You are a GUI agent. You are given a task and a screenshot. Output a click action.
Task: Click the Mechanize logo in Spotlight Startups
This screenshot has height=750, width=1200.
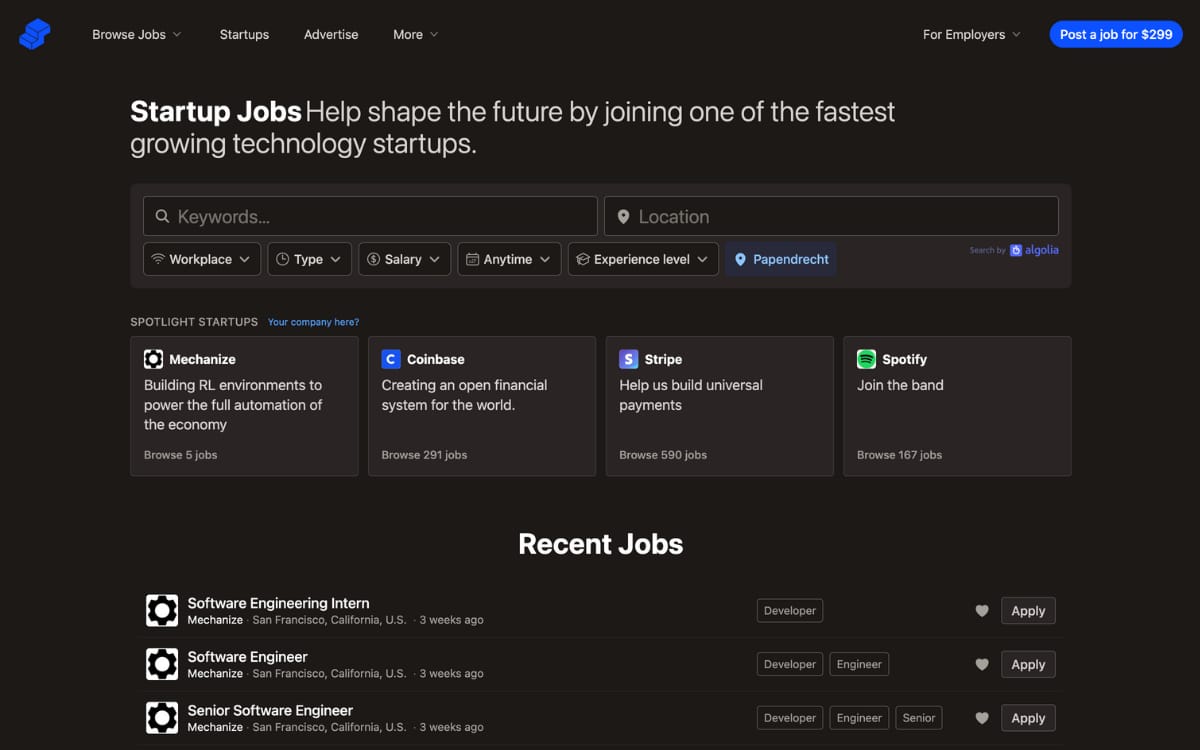coord(153,359)
